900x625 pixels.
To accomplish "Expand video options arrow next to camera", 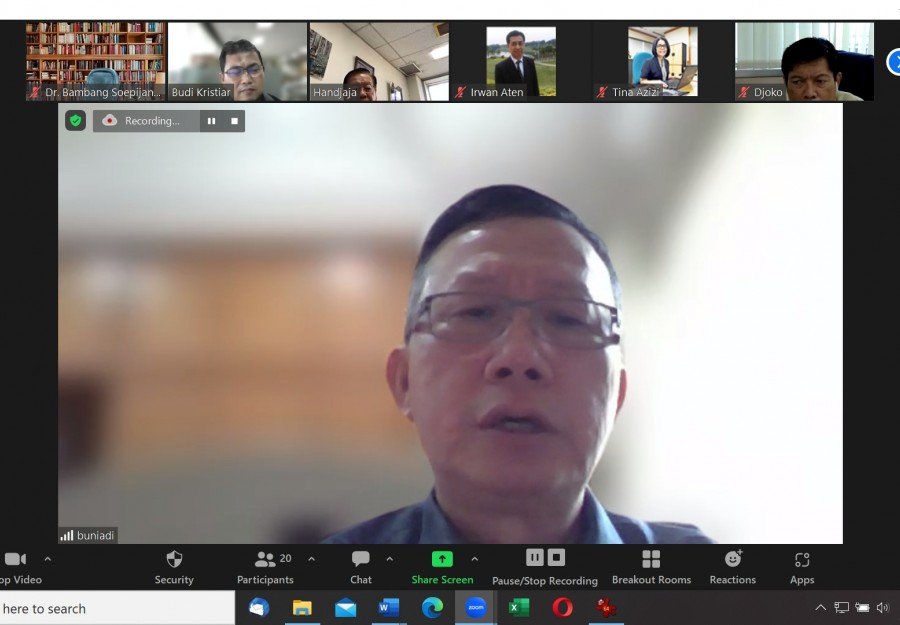I will pos(48,558).
